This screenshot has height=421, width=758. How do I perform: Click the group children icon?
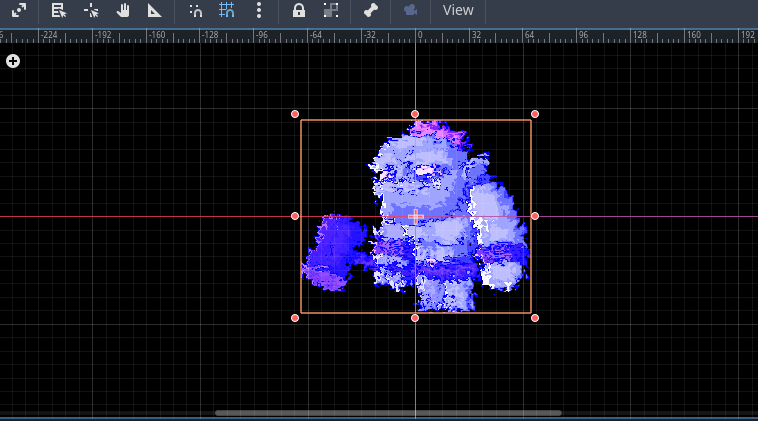point(331,10)
